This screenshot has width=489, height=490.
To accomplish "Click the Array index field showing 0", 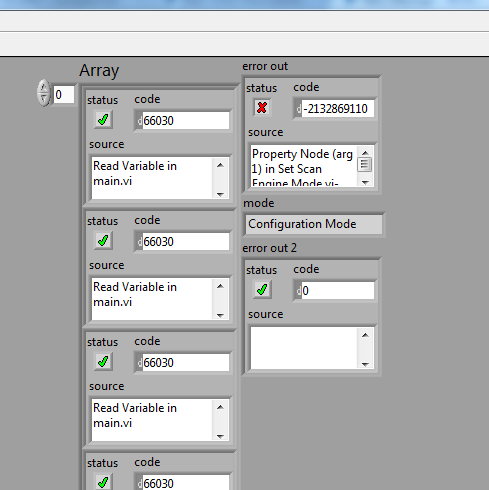I will click(x=64, y=95).
